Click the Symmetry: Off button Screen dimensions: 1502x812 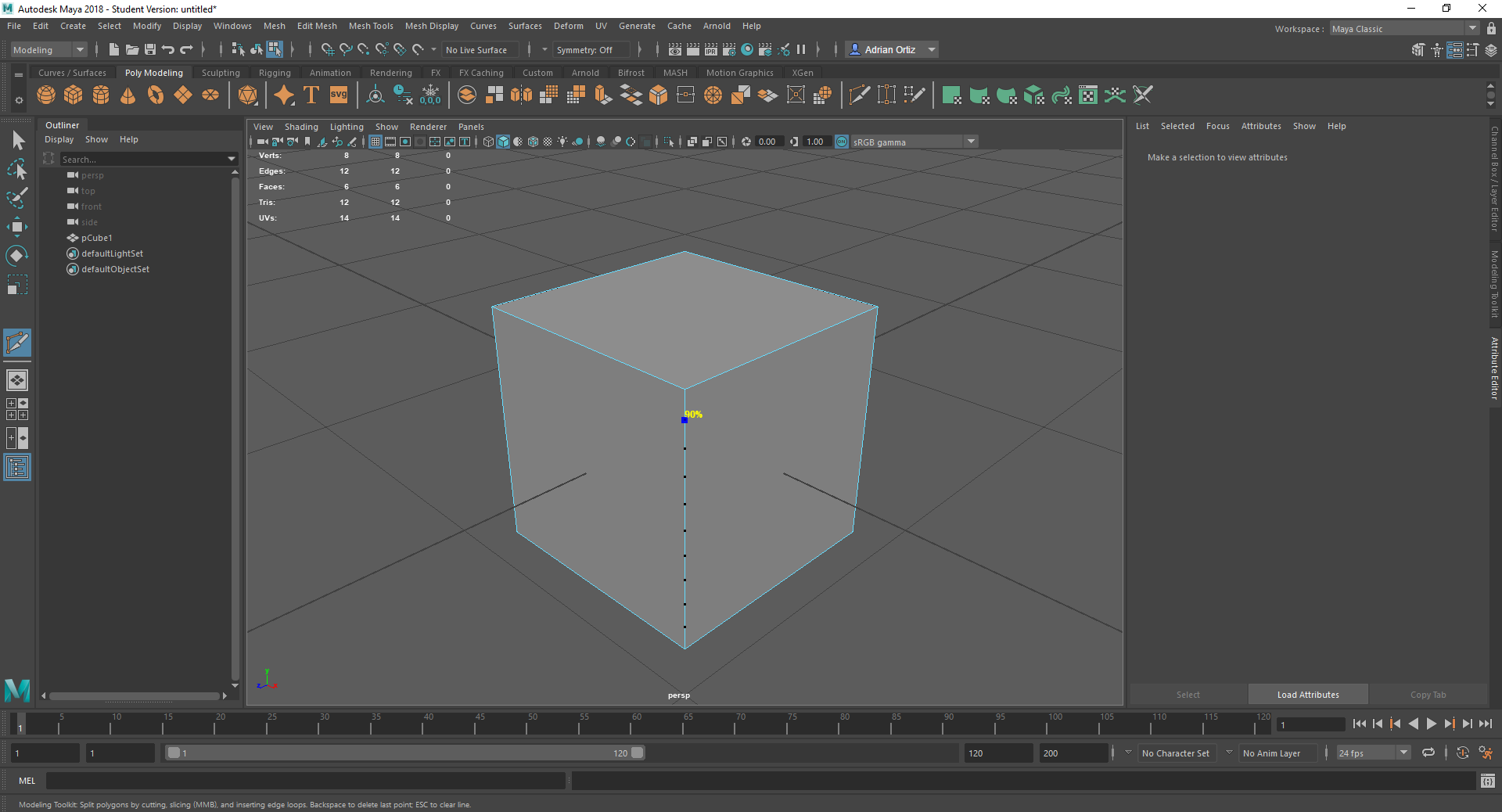click(x=591, y=49)
